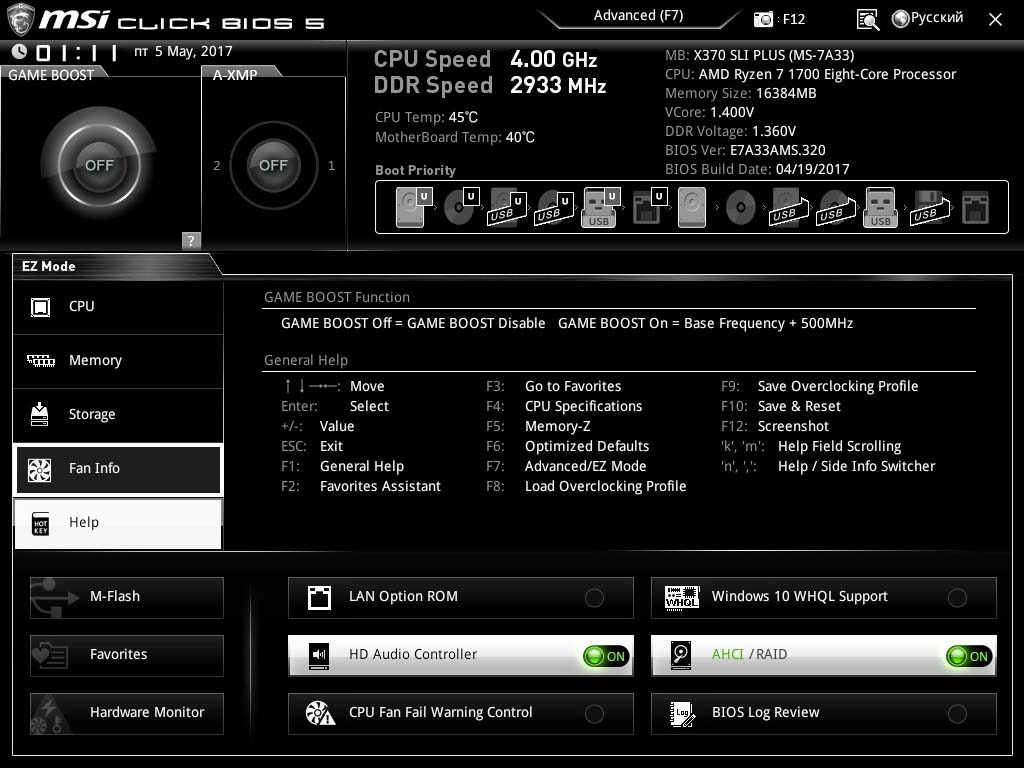Toggle the GAME BOOST knob
The image size is (1024, 768).
click(99, 165)
